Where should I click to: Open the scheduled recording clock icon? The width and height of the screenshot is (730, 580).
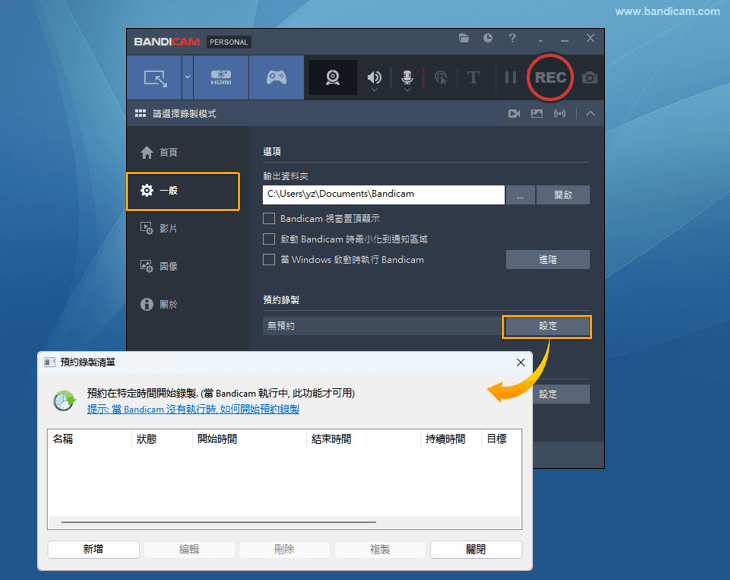click(x=487, y=38)
